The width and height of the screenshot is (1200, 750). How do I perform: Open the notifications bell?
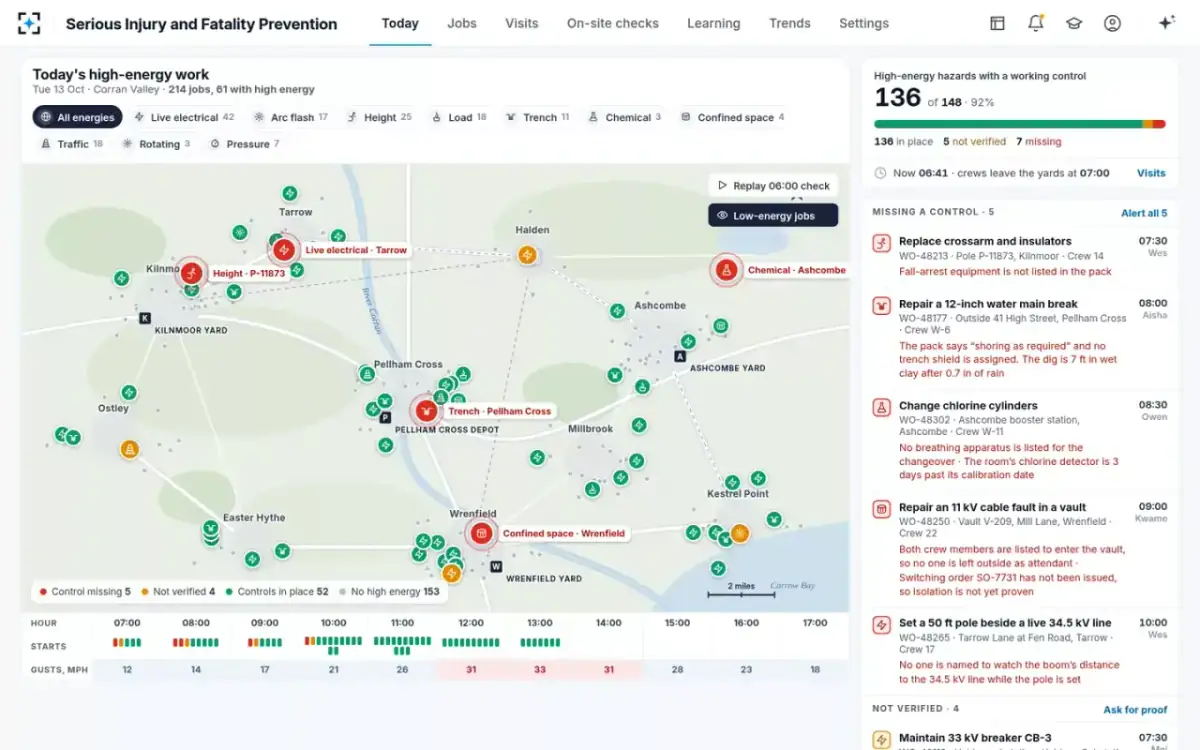[1036, 23]
